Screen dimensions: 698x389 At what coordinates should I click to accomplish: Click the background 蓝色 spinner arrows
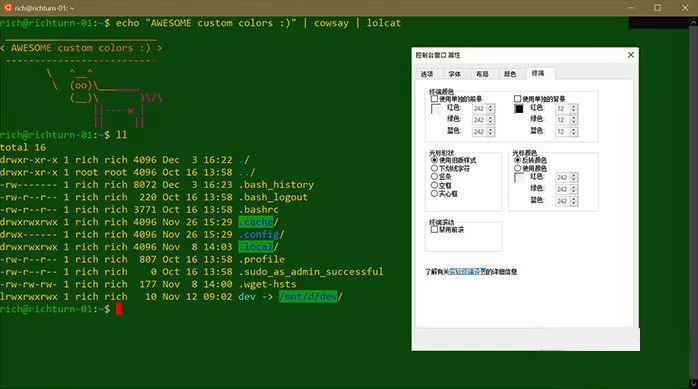pyautogui.click(x=574, y=131)
